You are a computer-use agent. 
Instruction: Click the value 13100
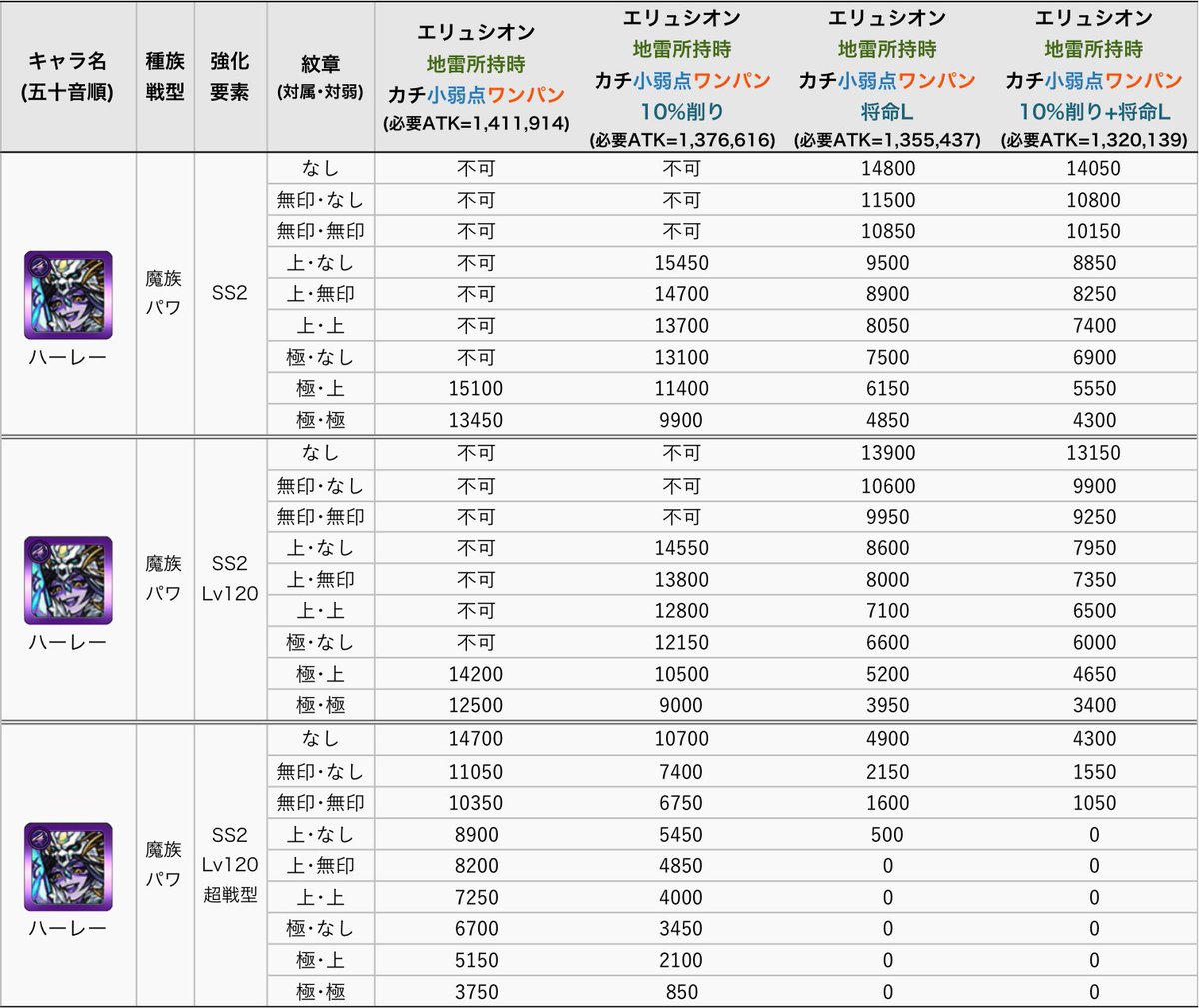tap(682, 357)
